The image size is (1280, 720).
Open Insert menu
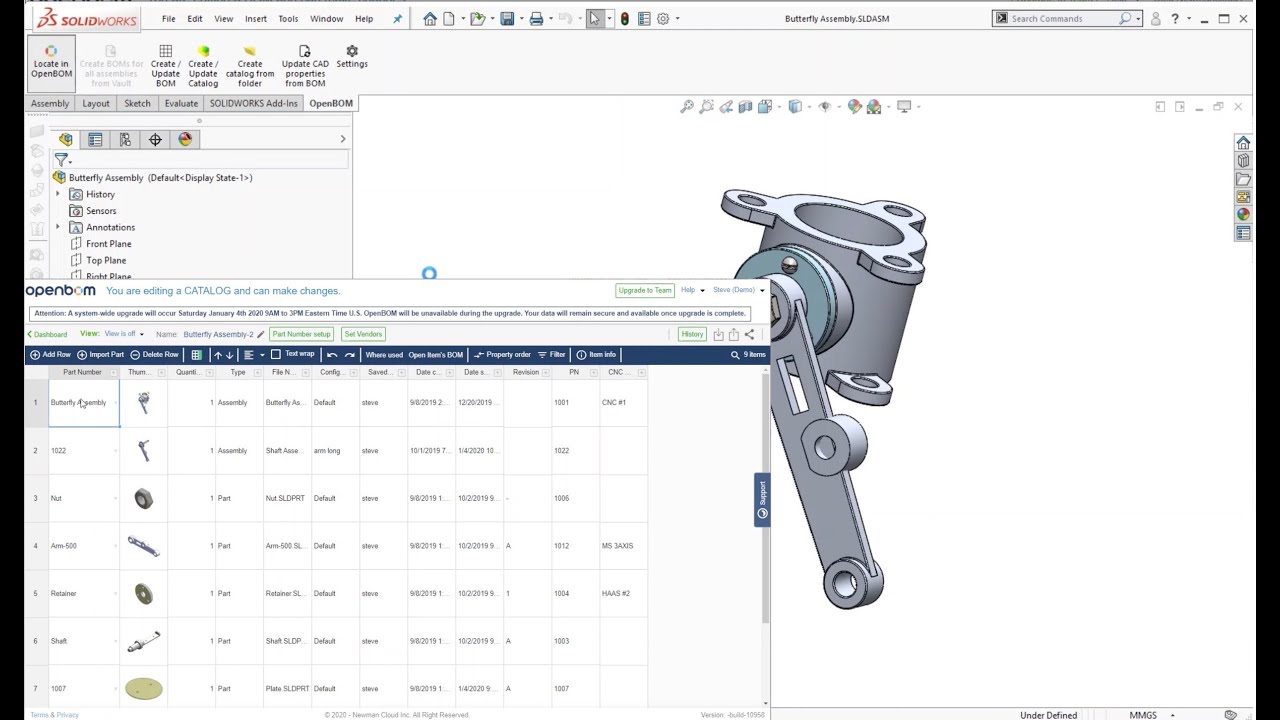(256, 18)
